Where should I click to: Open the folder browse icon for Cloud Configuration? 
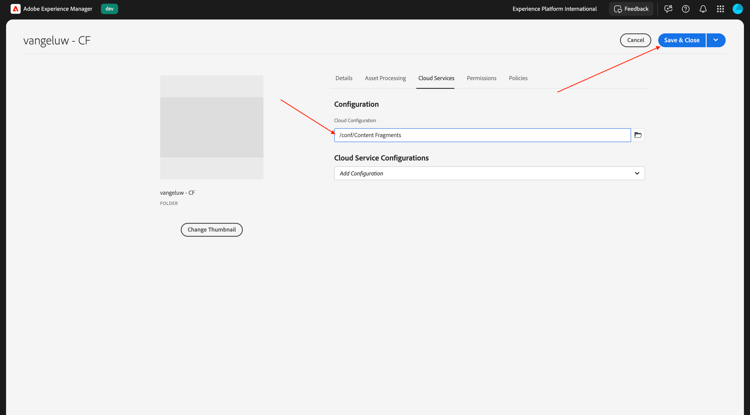(638, 135)
